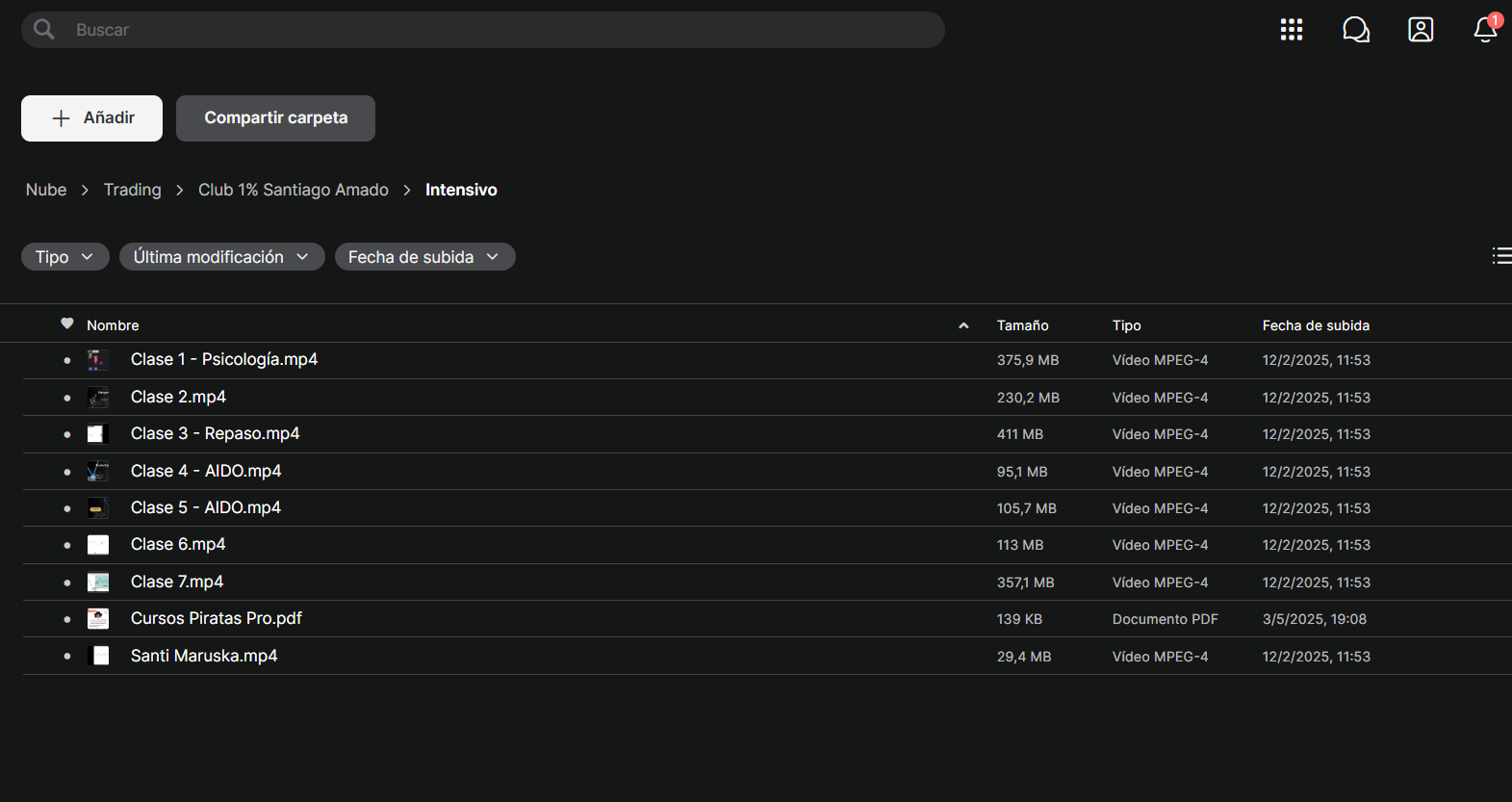
Task: Expand the Última modificación filter dropdown
Action: click(x=222, y=257)
